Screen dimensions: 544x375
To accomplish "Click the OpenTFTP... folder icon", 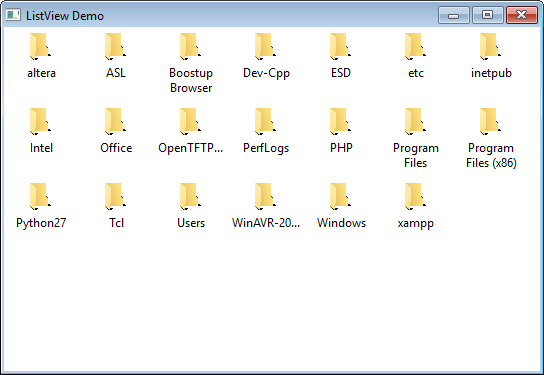I will click(190, 121).
